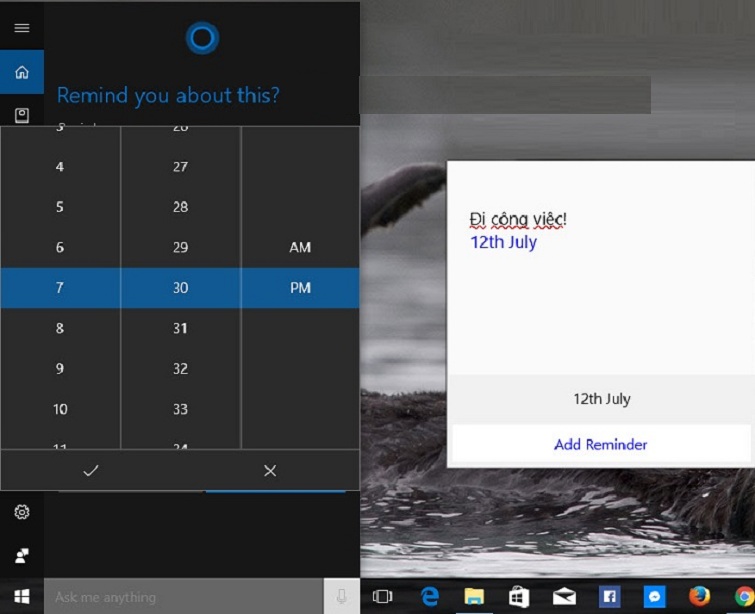Viewport: 755px width, 614px height.
Task: Click the Cortana feedback icon
Action: pyautogui.click(x=21, y=555)
